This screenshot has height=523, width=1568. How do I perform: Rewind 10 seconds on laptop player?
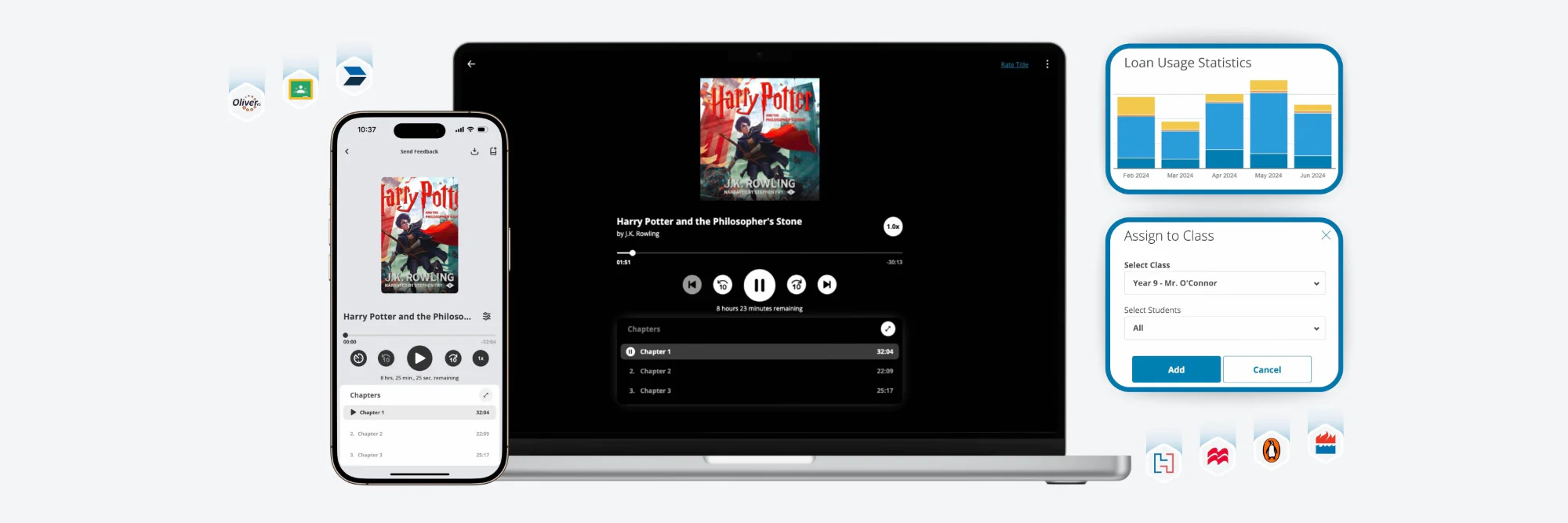pos(722,285)
